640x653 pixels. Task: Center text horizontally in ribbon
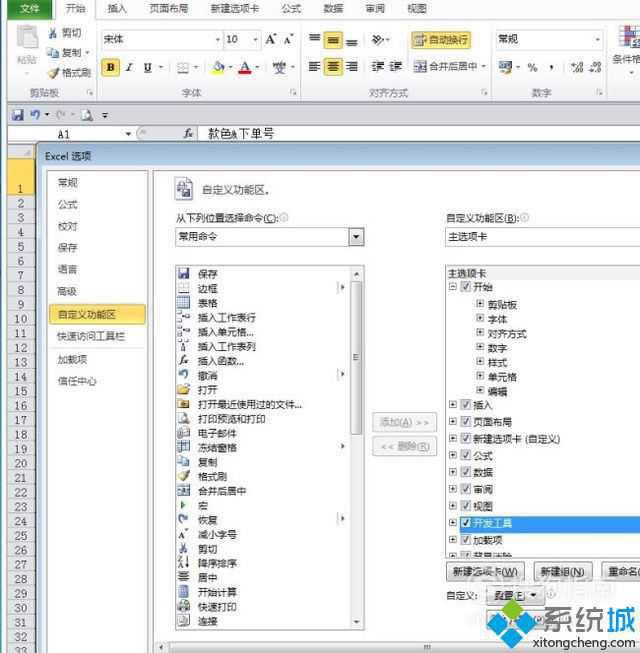point(333,66)
